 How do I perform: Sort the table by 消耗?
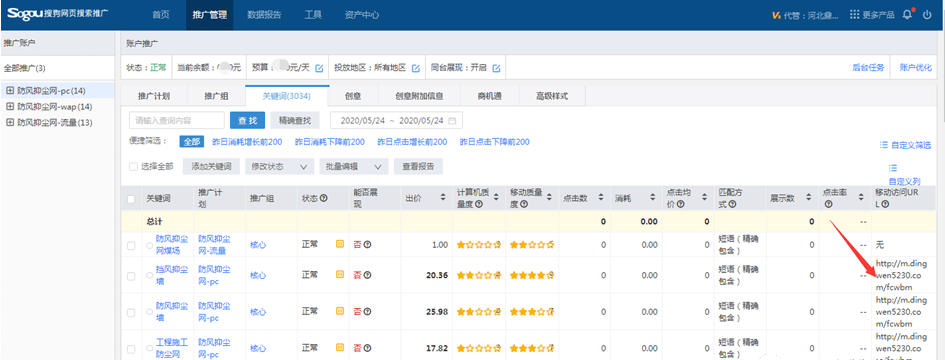[653, 198]
